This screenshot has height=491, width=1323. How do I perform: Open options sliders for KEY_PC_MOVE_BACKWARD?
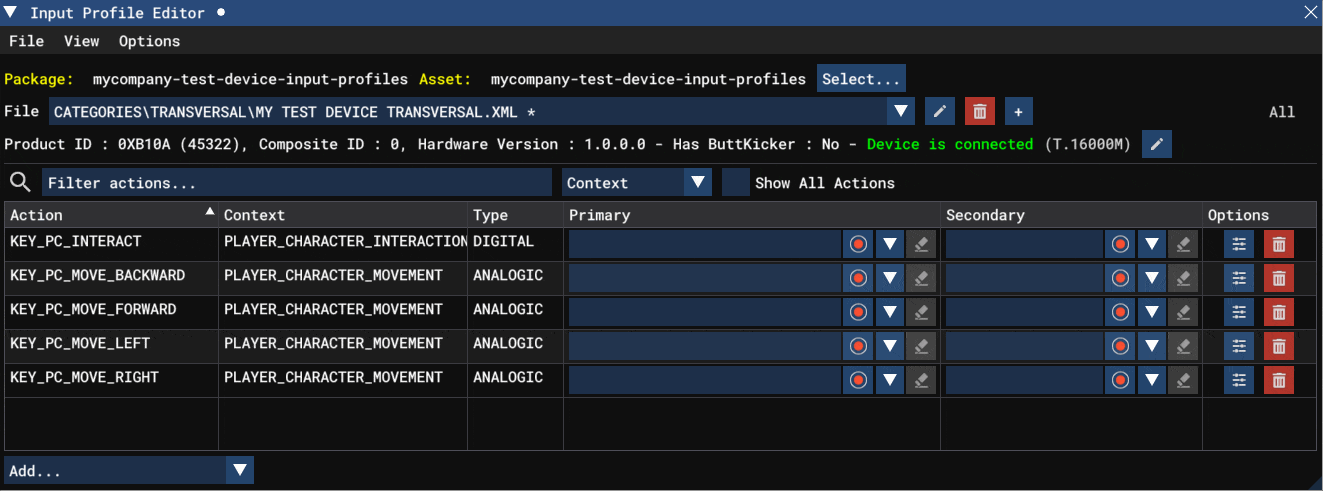[x=1239, y=278]
